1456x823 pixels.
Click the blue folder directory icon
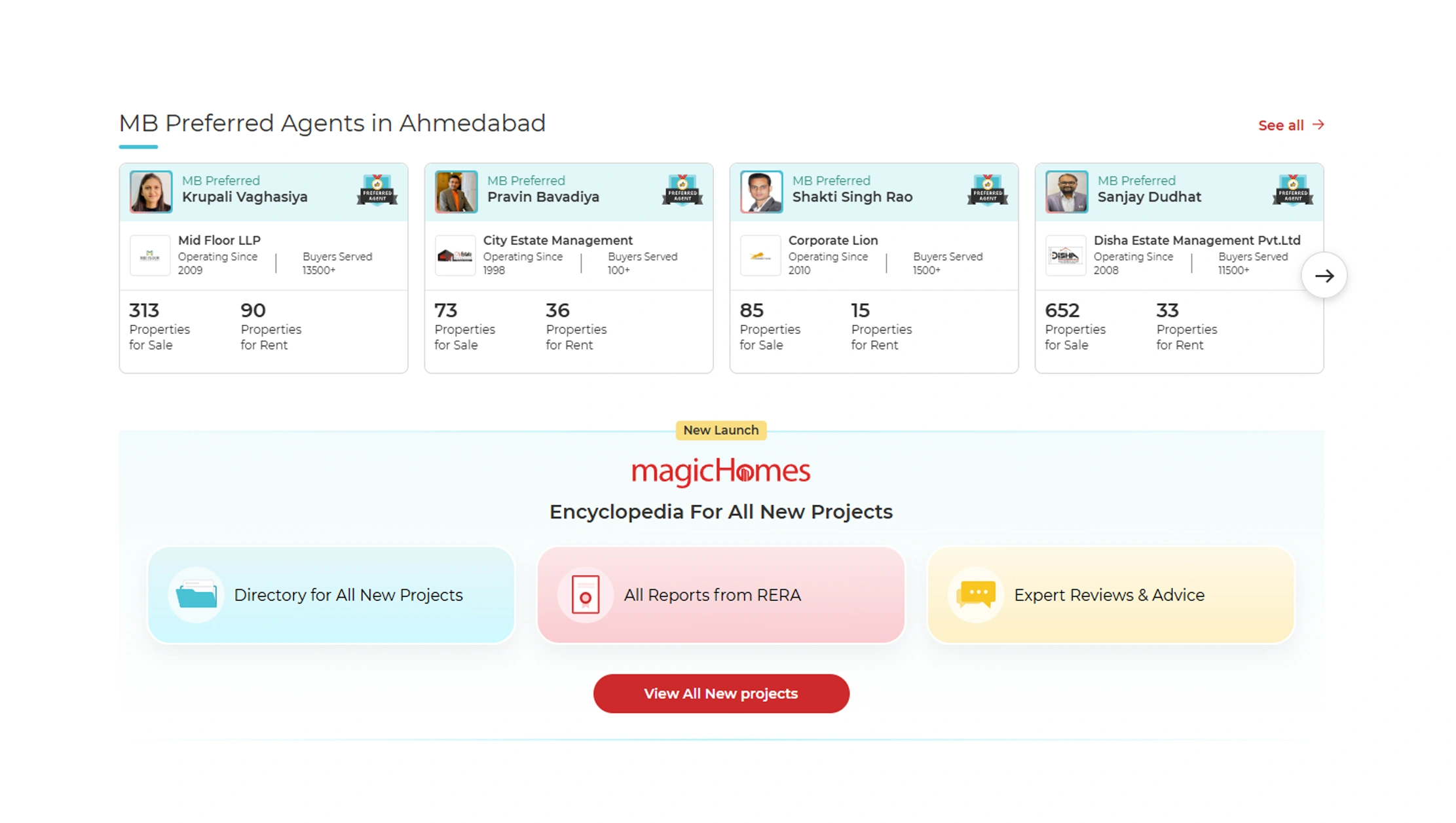tap(196, 594)
